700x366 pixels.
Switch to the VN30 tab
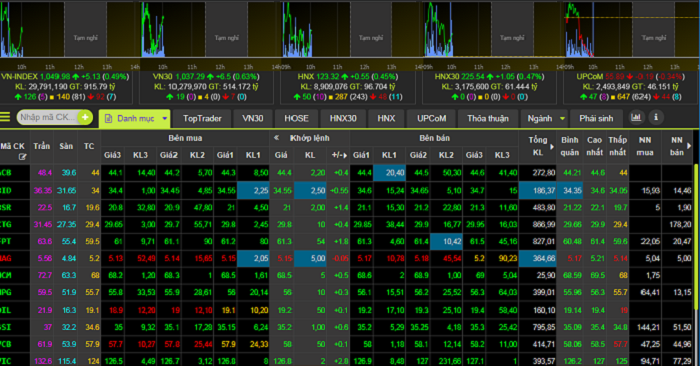[252, 119]
